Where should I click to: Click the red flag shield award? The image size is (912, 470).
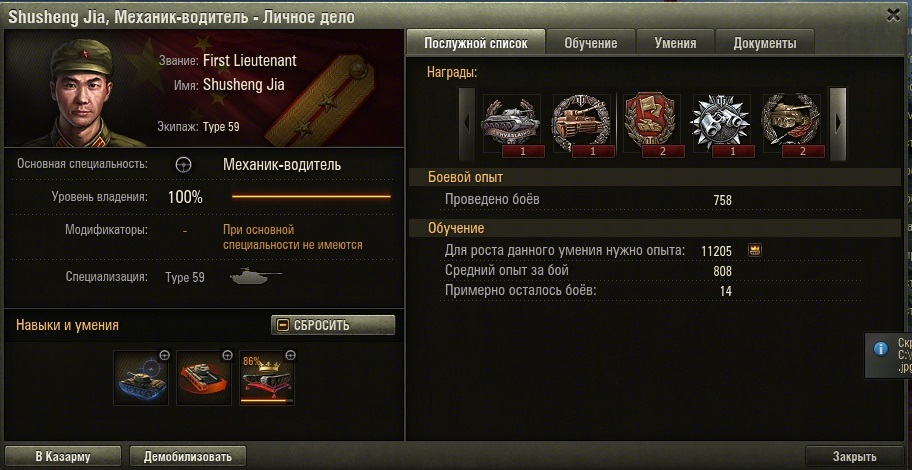coord(651,123)
